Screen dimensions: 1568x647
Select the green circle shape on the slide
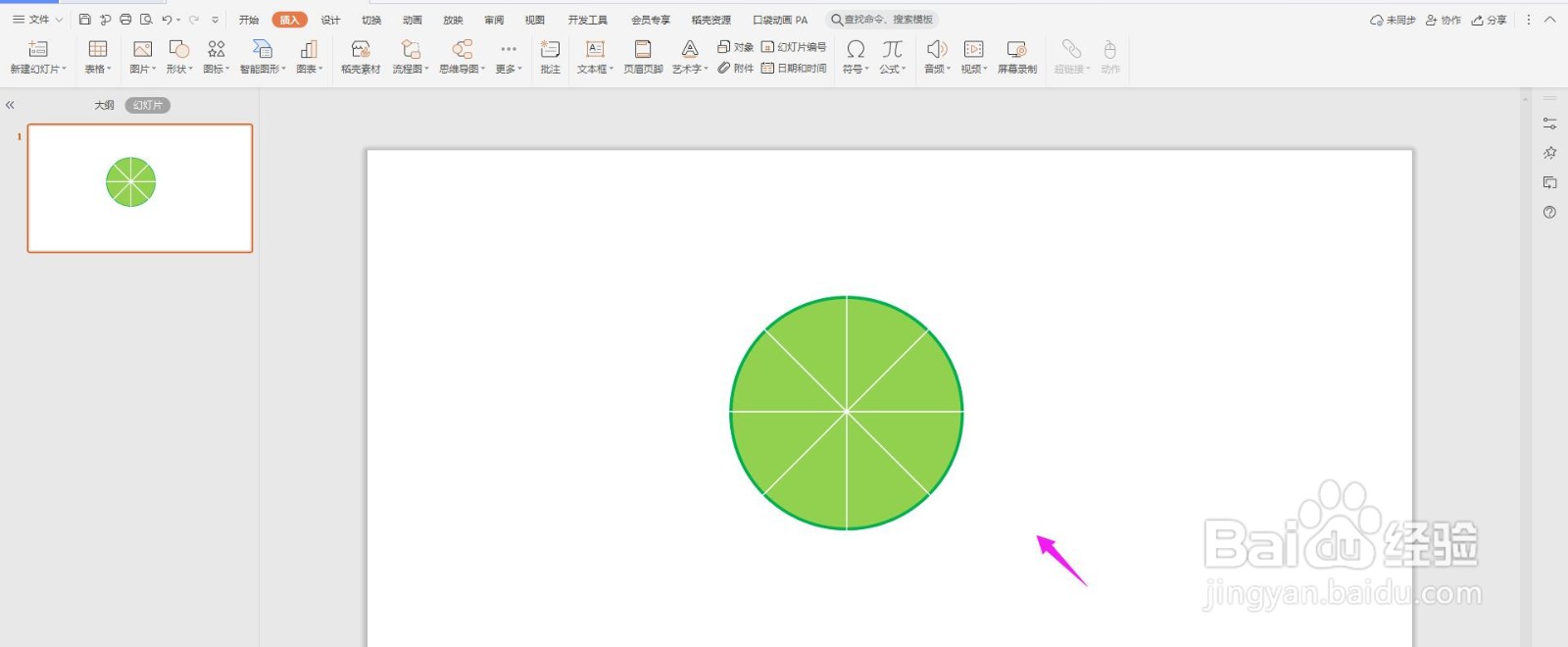coord(847,413)
